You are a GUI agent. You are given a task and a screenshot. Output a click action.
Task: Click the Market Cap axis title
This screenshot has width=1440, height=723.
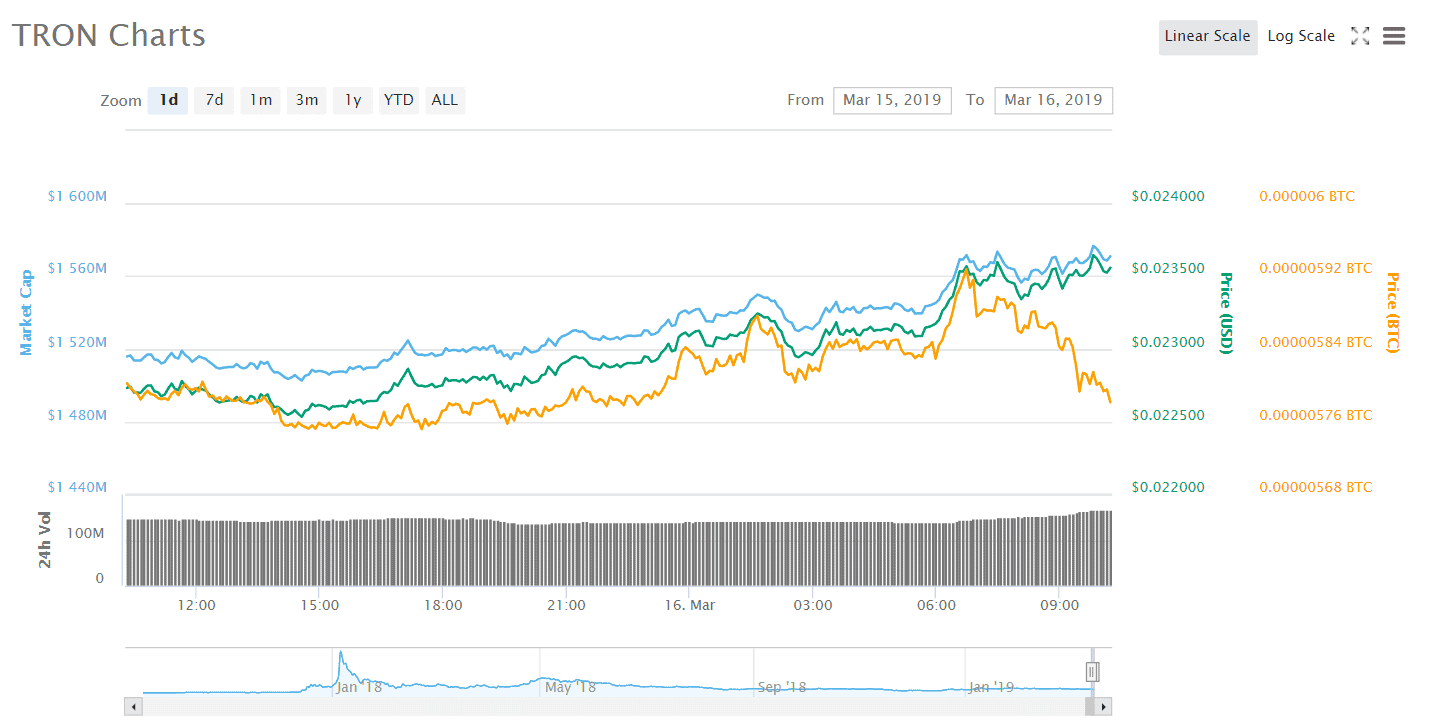click(x=26, y=312)
